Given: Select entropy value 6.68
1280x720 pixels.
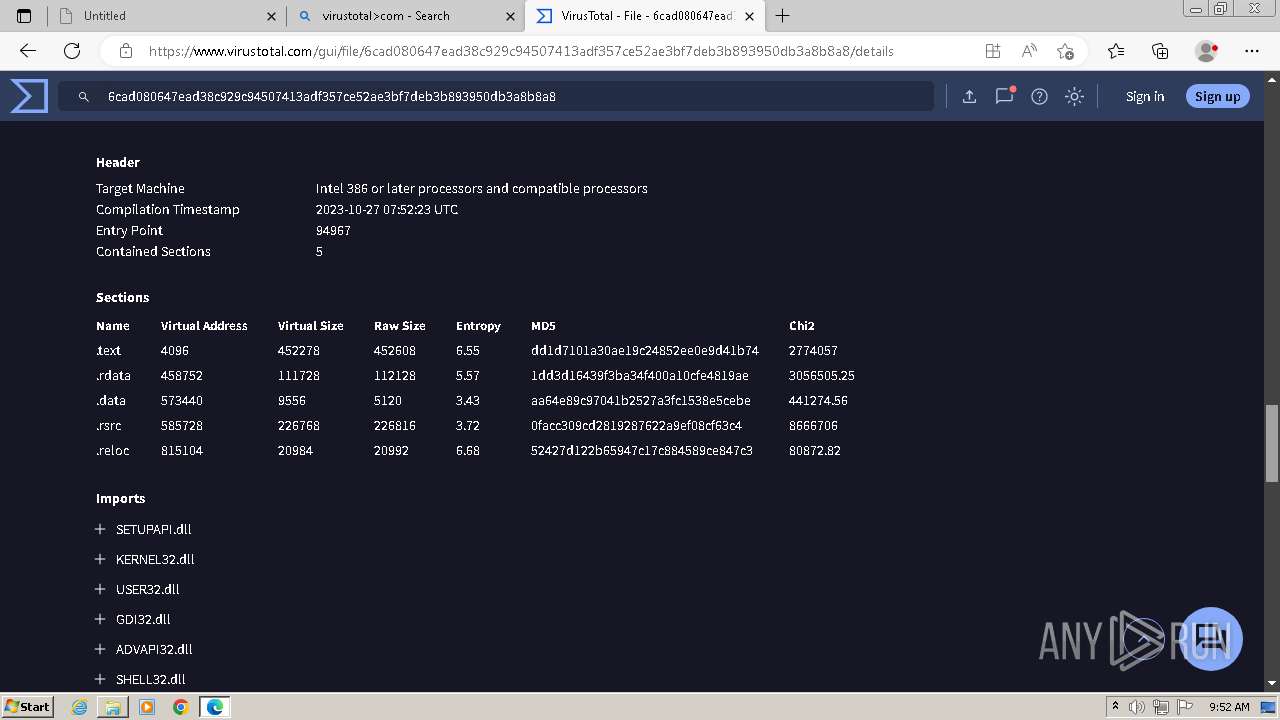Looking at the screenshot, I should click(x=467, y=451).
